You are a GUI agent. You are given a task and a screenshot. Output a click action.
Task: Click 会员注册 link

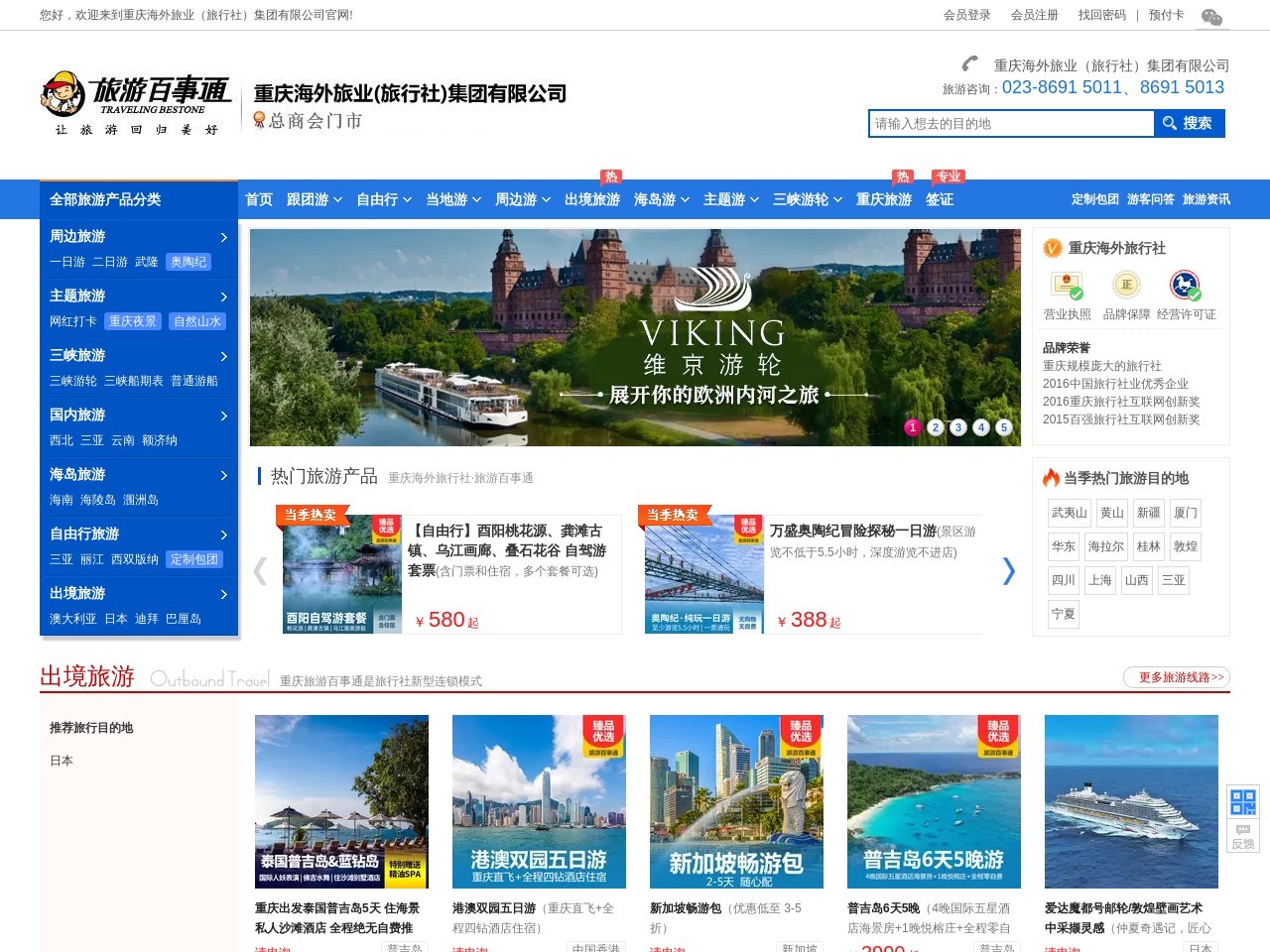click(1035, 15)
